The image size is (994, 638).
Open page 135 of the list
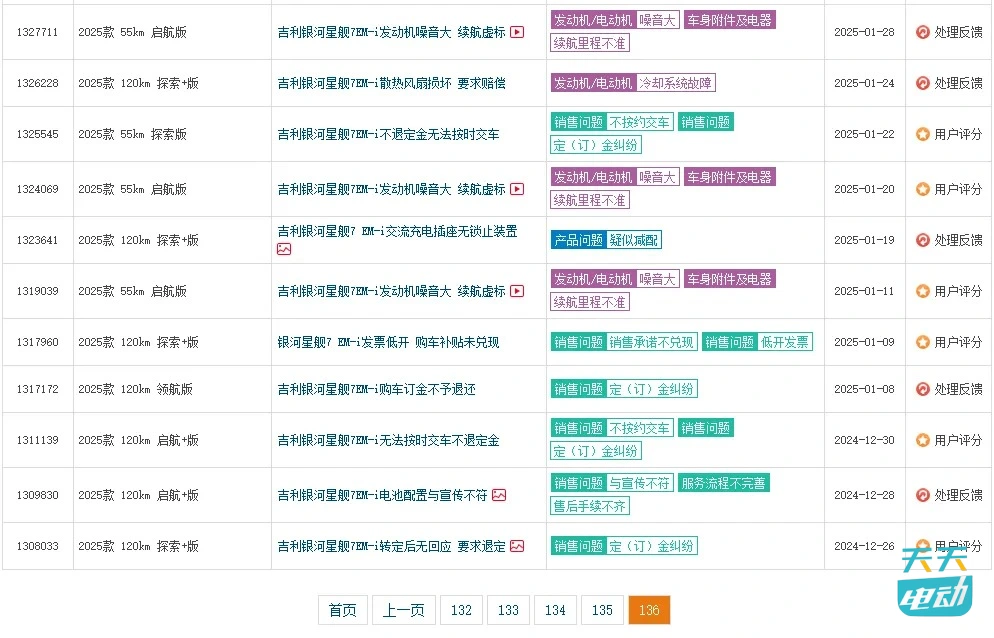click(602, 610)
